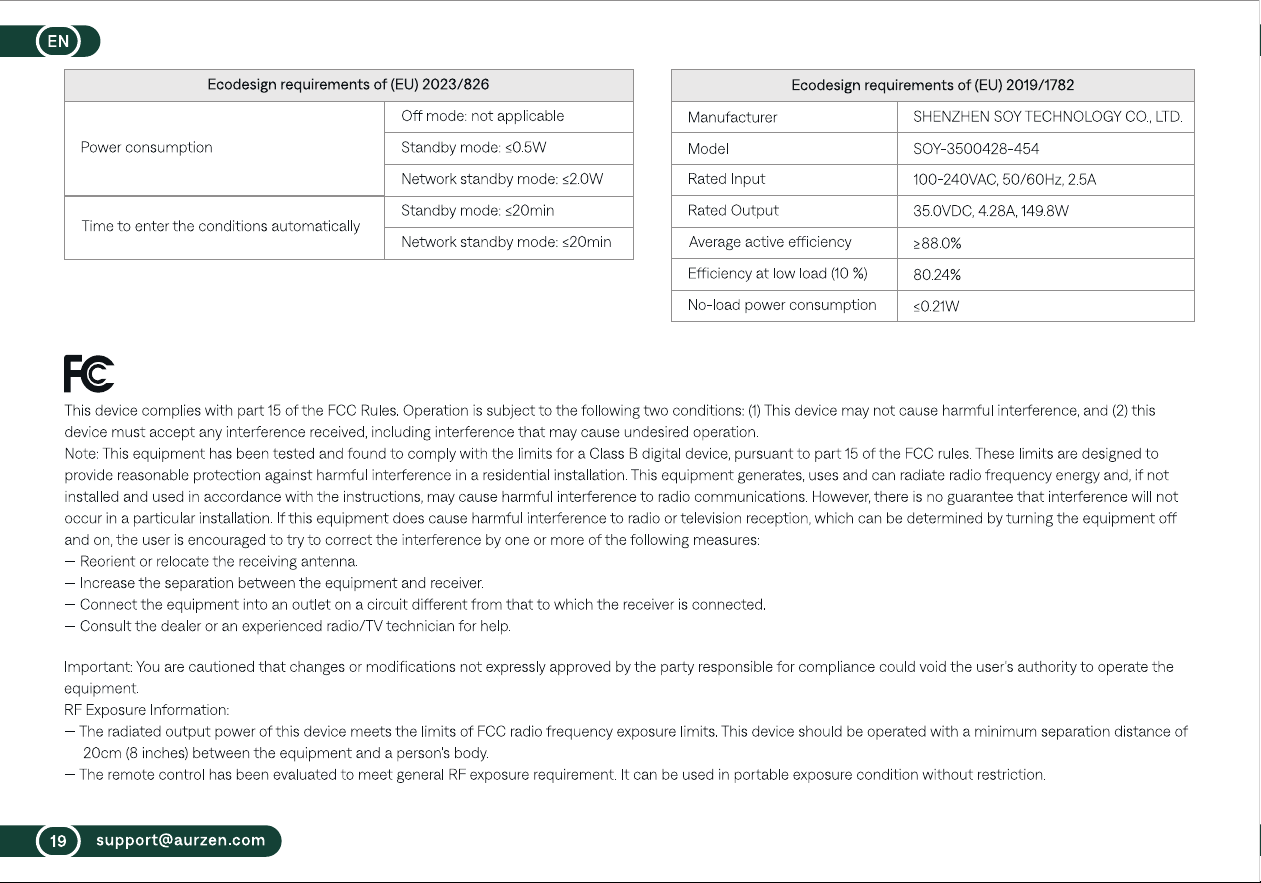Click the page number 19 badge

pos(59,840)
